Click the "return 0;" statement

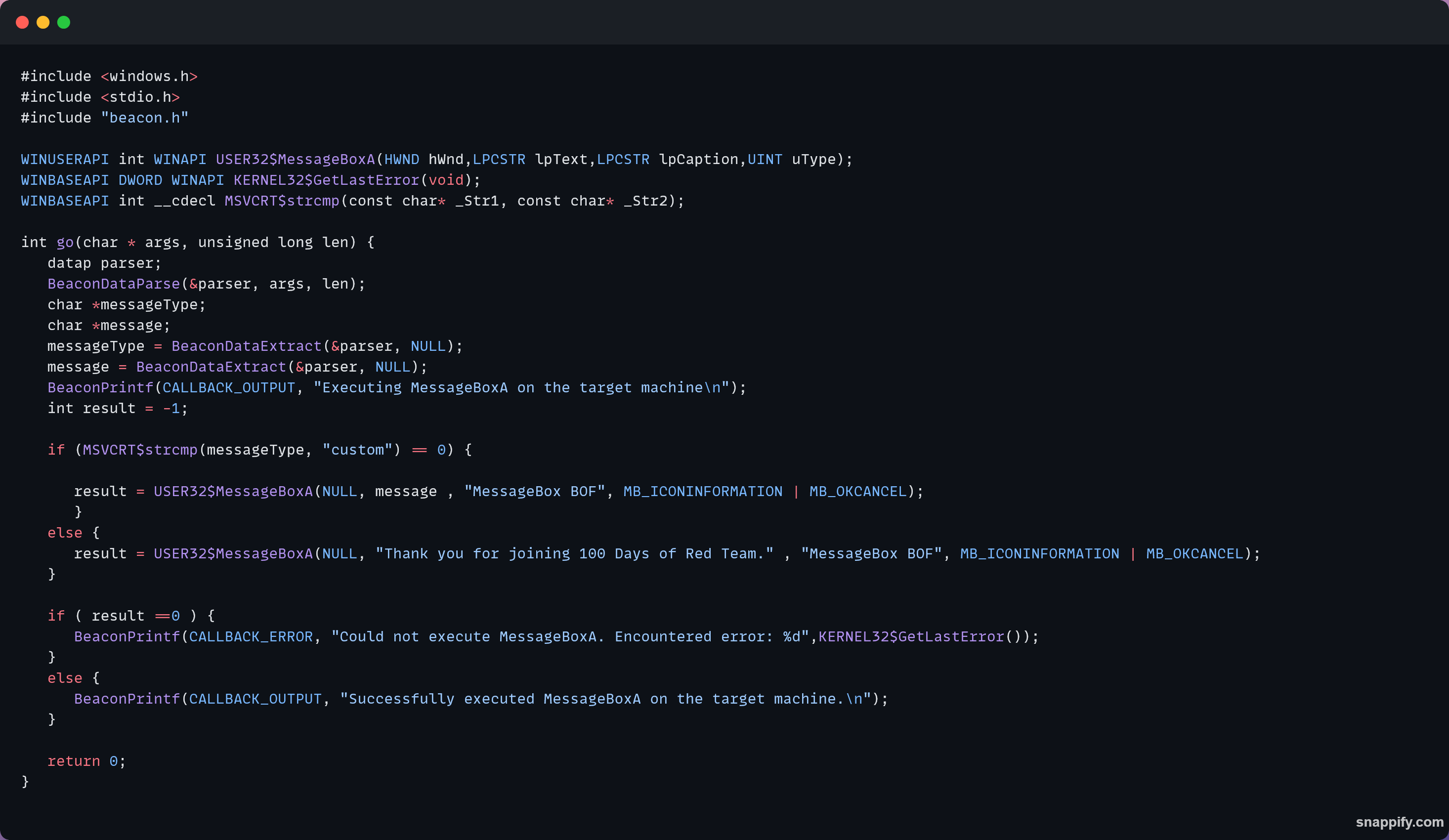(x=87, y=761)
